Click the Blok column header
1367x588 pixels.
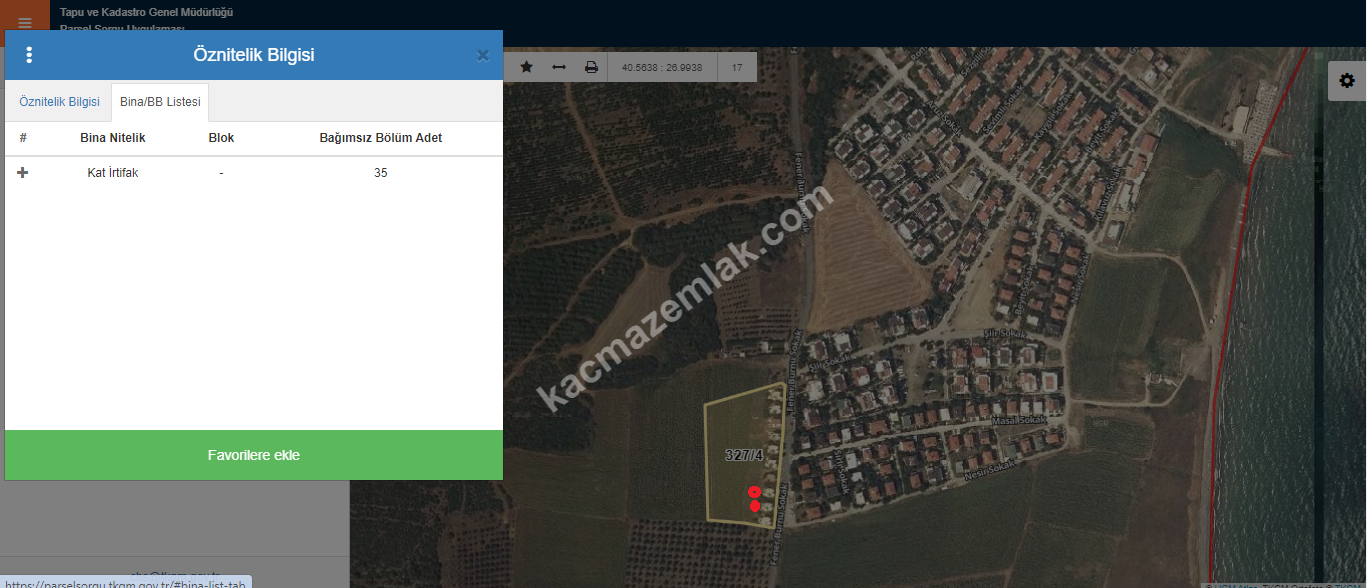221,138
